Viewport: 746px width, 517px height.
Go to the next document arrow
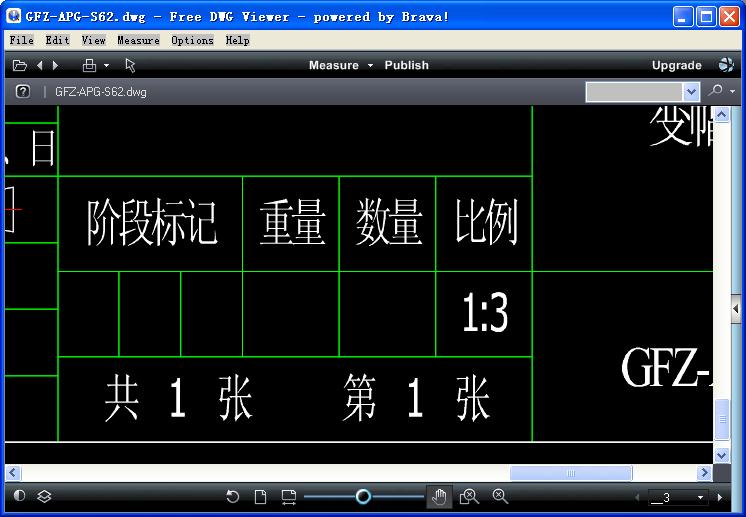tap(55, 65)
